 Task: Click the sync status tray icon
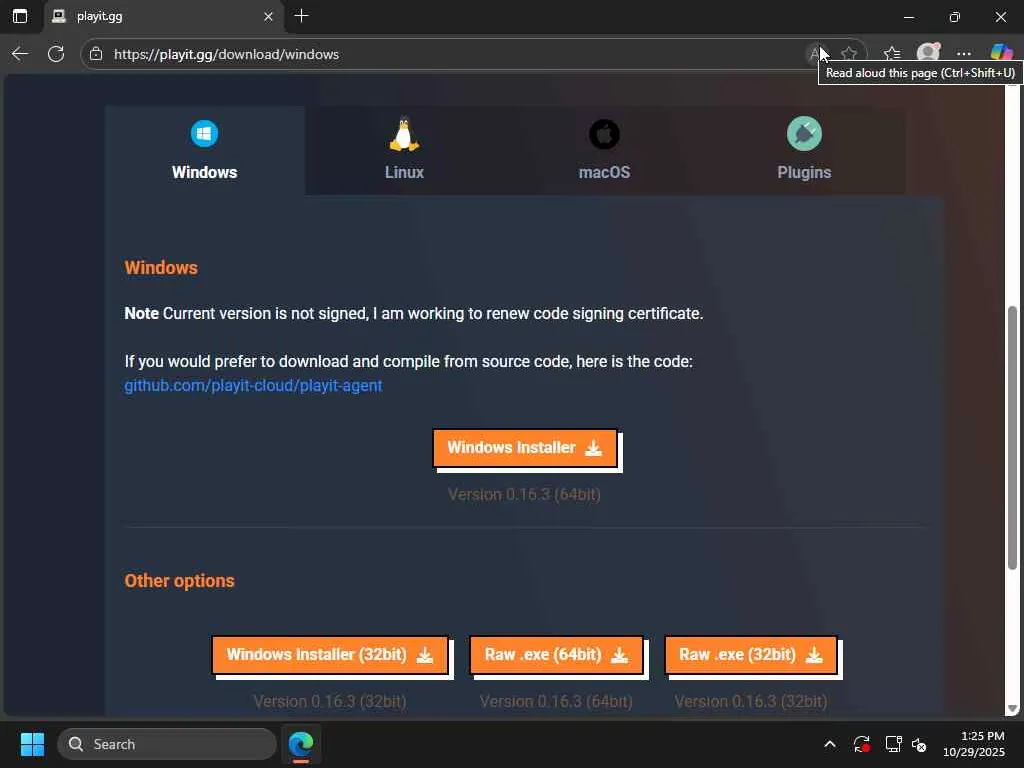pyautogui.click(x=861, y=744)
